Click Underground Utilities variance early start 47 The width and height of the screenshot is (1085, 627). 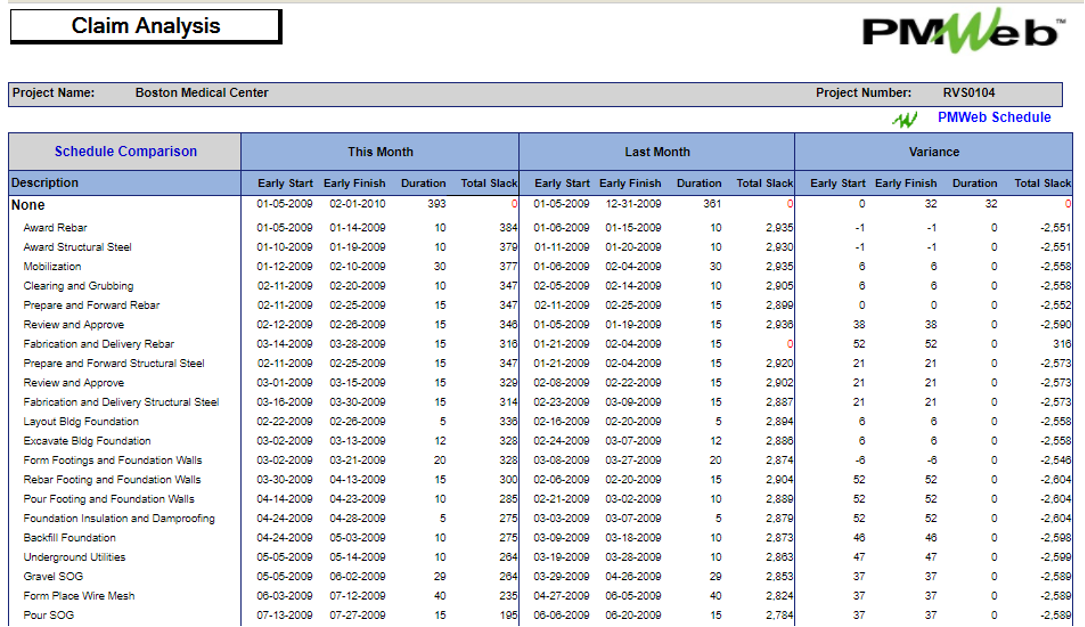click(x=859, y=557)
